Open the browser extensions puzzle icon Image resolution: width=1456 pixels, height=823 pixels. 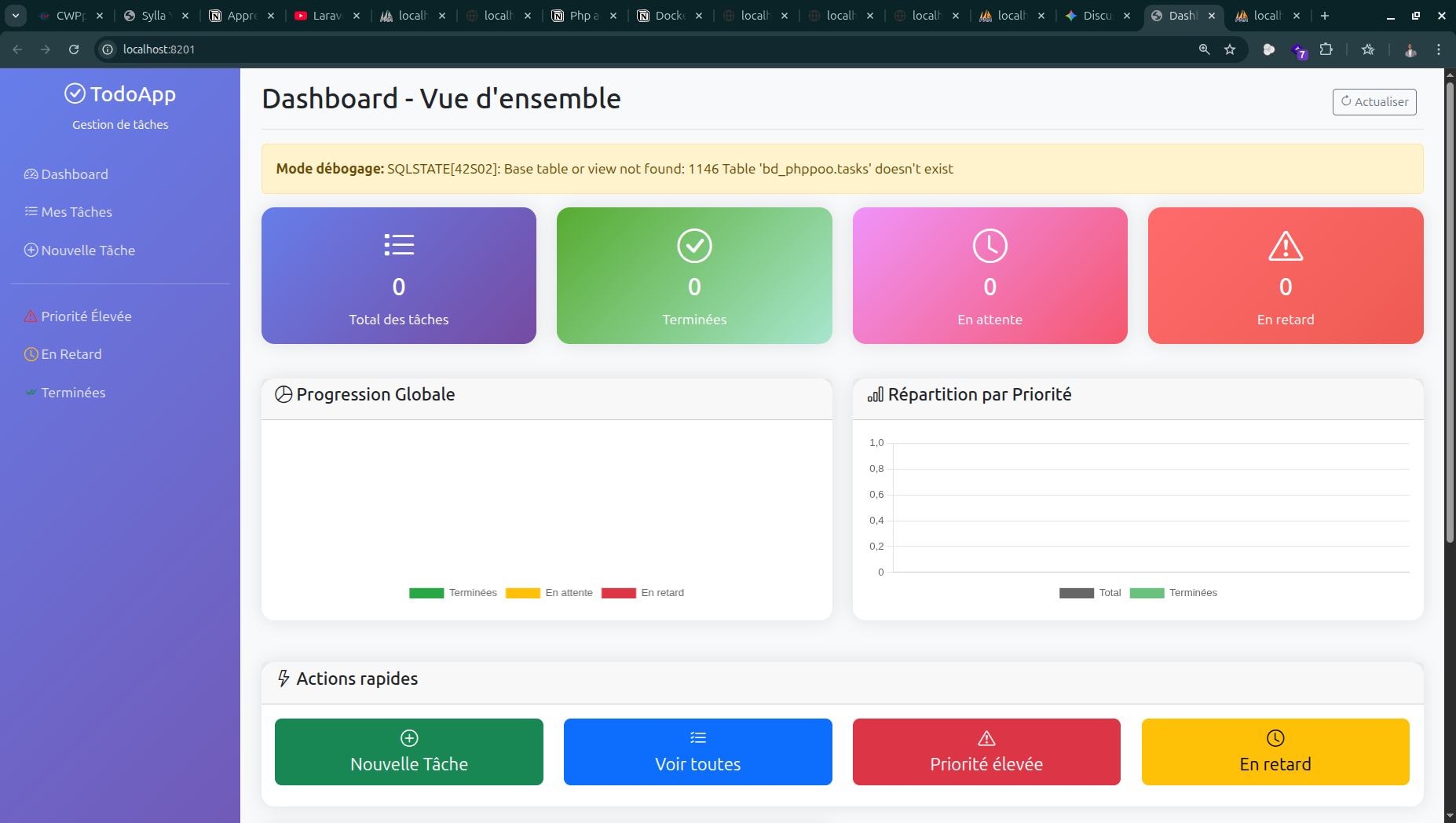1326,49
